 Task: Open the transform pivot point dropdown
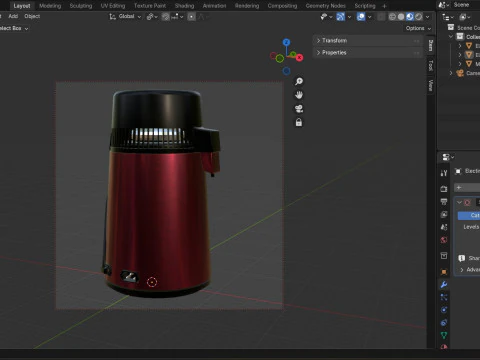(152, 16)
